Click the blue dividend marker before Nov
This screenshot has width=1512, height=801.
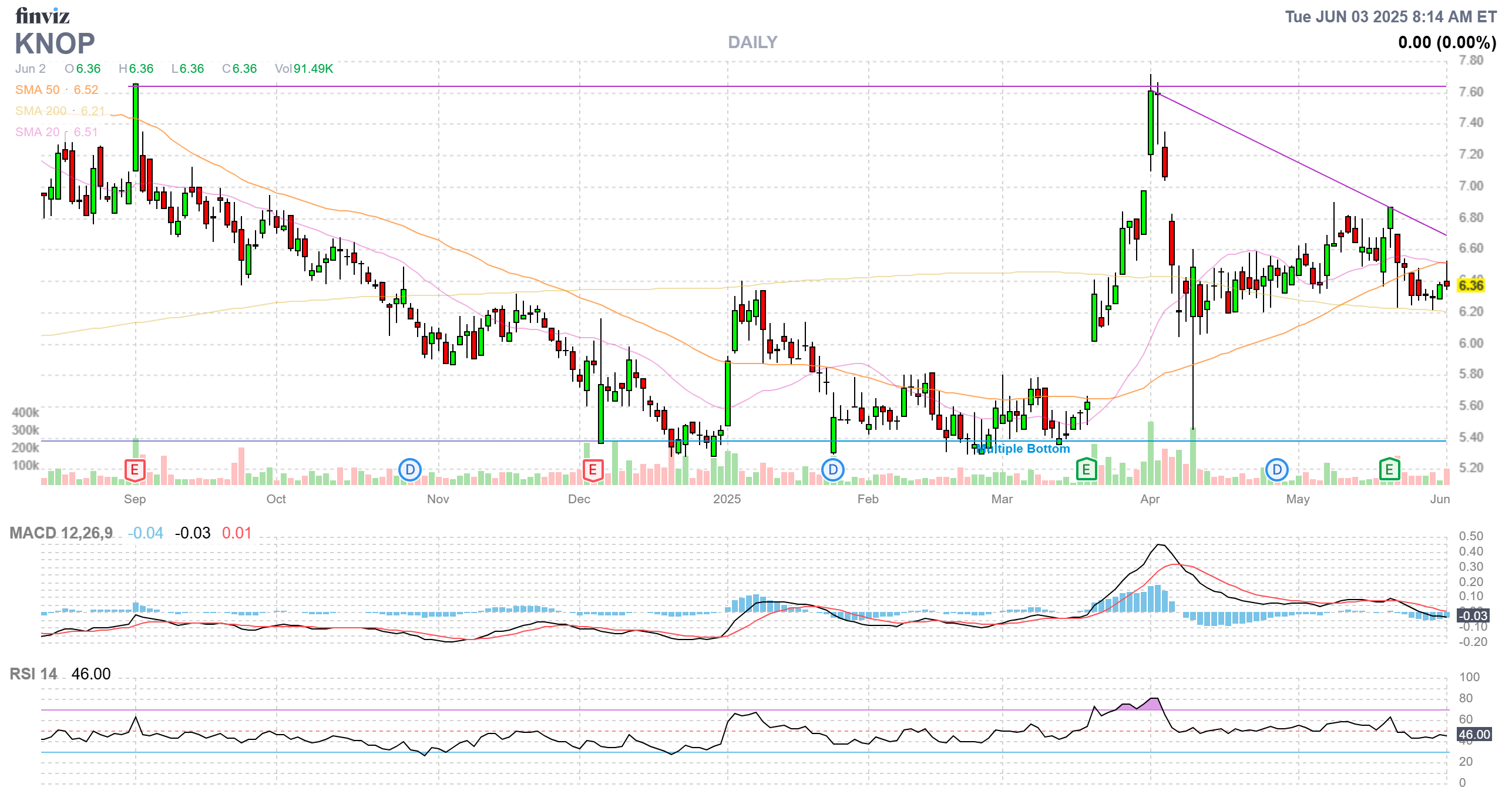point(410,469)
